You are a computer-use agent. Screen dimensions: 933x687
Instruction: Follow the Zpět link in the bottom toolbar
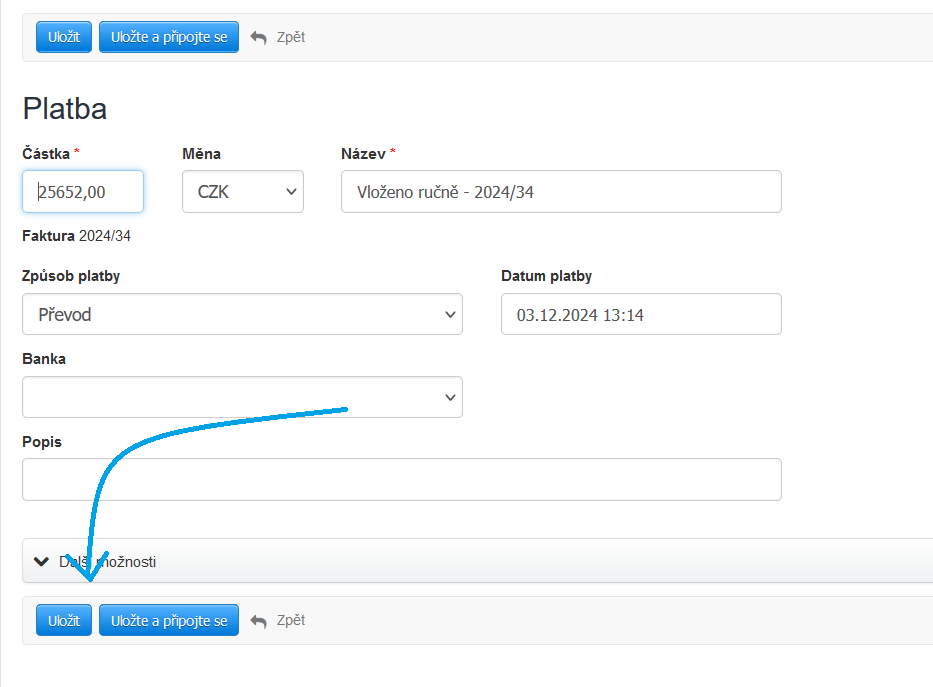pyautogui.click(x=290, y=620)
